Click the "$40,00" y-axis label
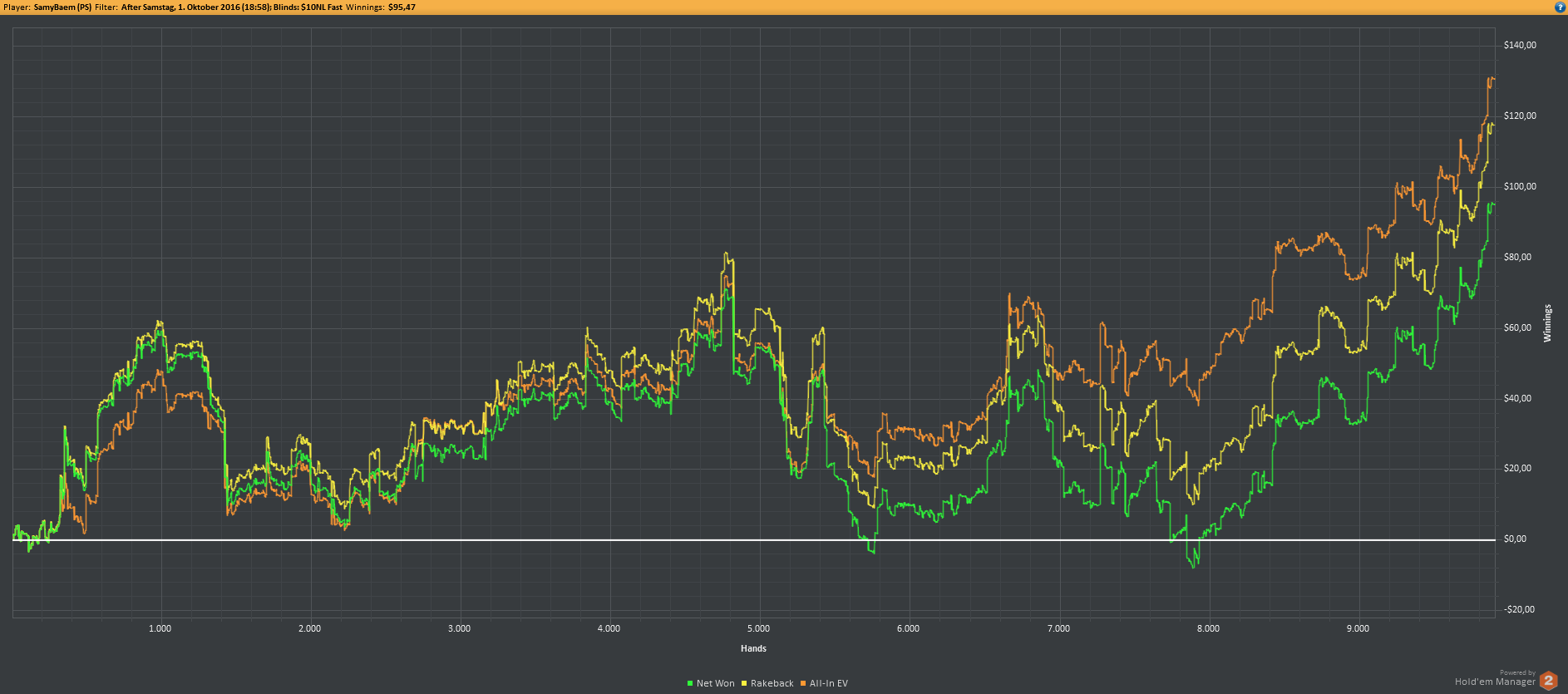This screenshot has width=1568, height=694. [x=1517, y=398]
